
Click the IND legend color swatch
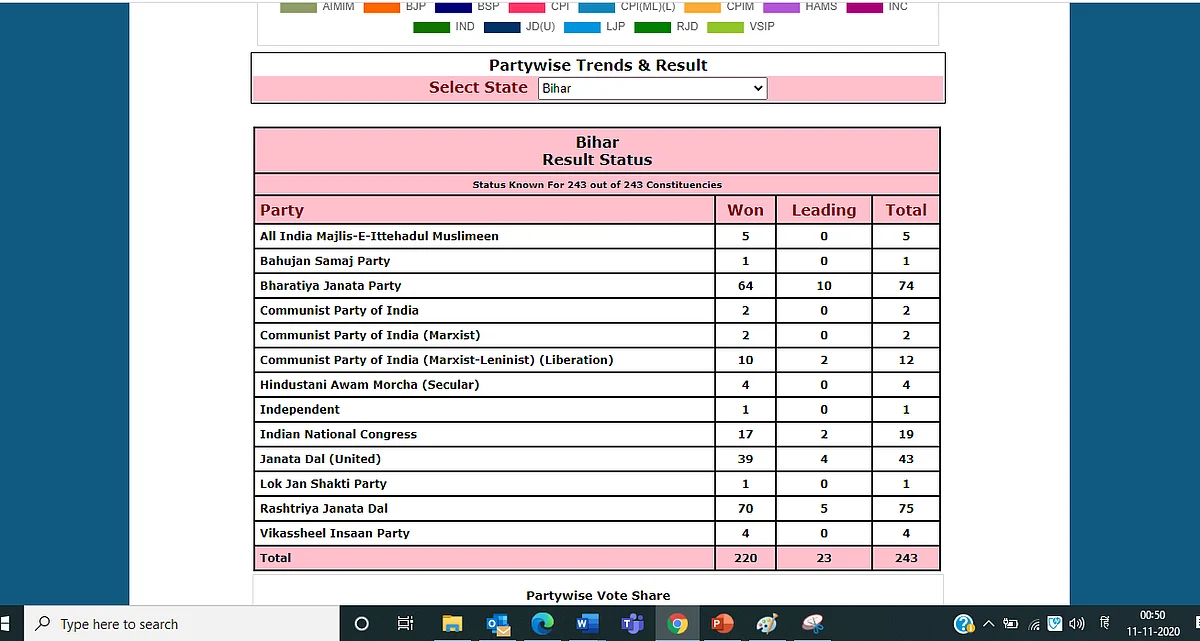point(431,27)
